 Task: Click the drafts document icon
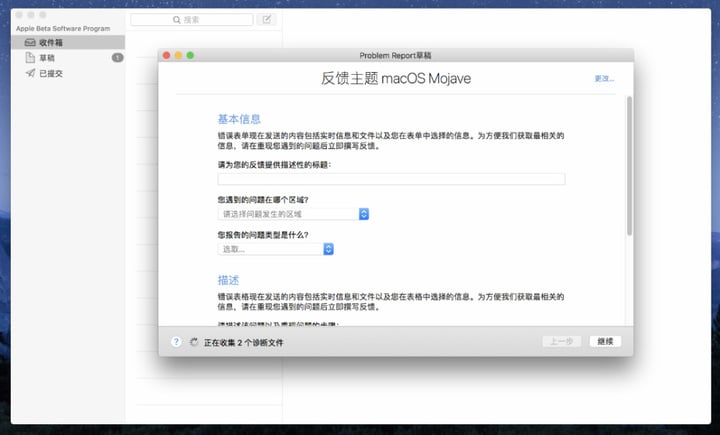click(x=30, y=57)
